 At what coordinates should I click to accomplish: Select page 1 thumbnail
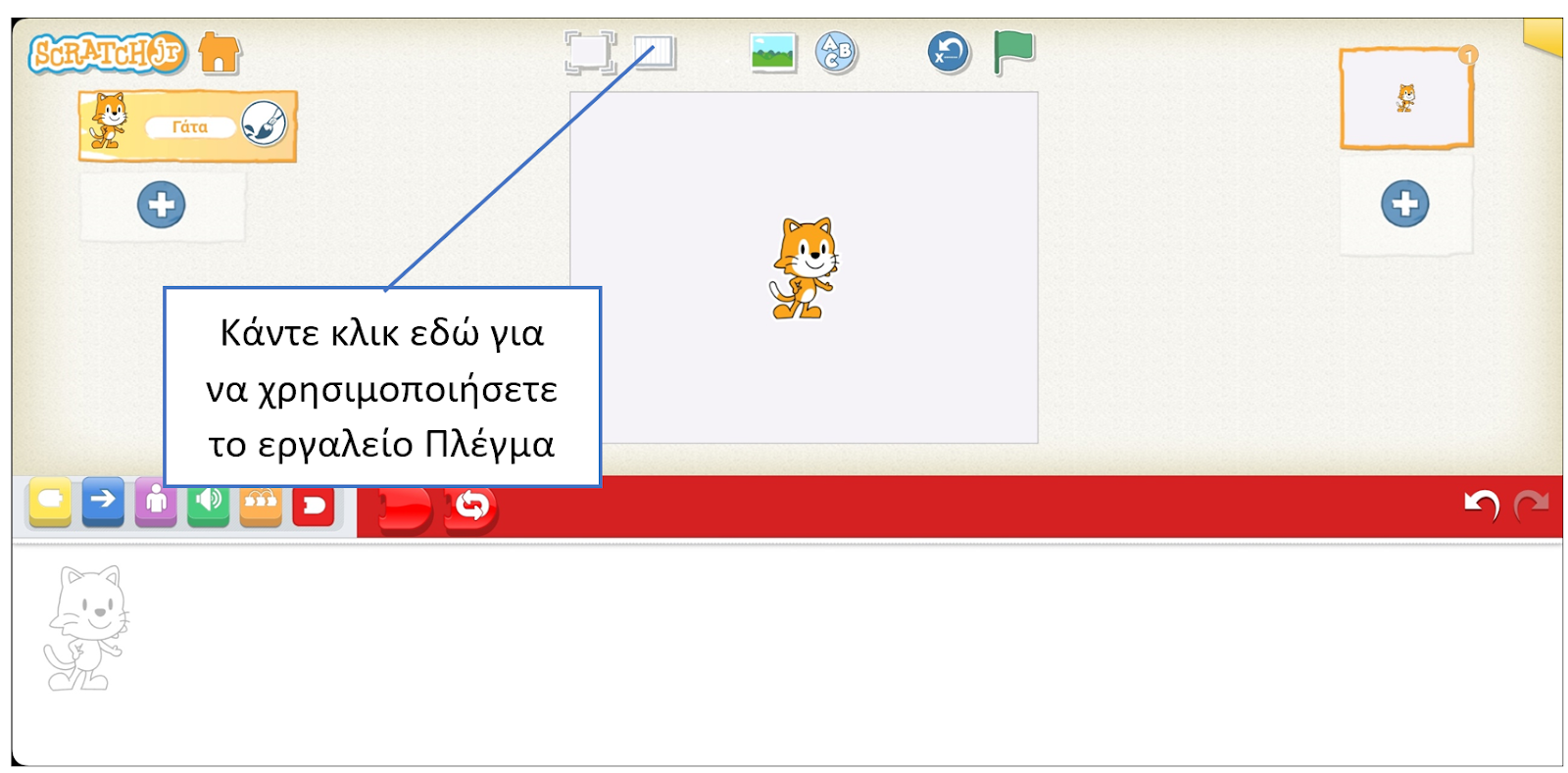(x=1406, y=98)
